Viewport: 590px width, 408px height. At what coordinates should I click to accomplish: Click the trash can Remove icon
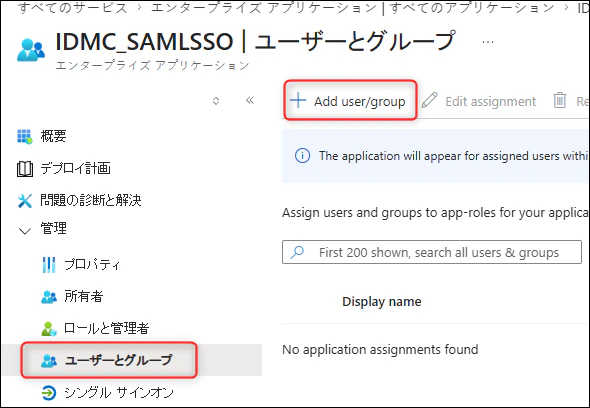point(560,100)
